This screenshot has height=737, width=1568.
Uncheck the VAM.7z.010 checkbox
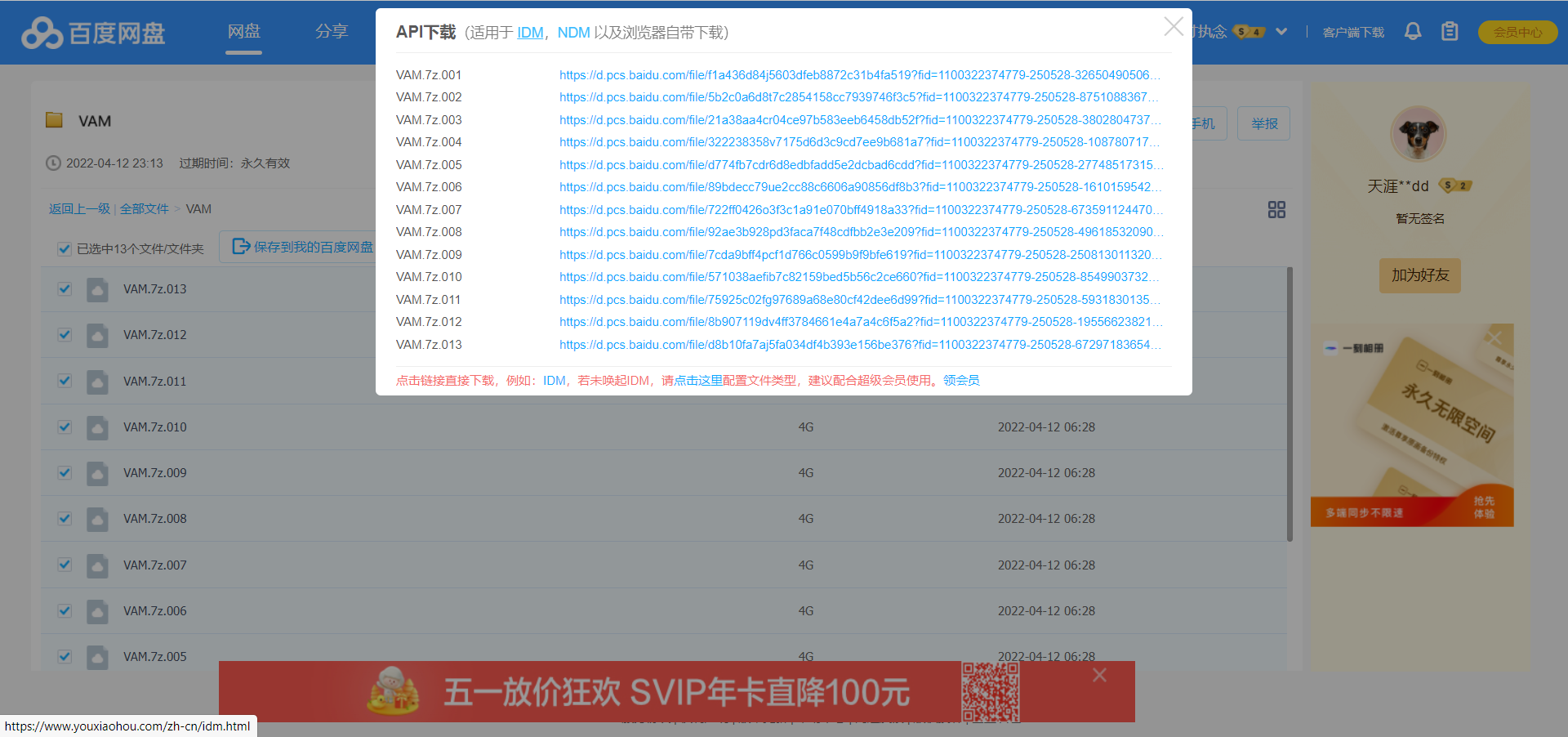65,427
